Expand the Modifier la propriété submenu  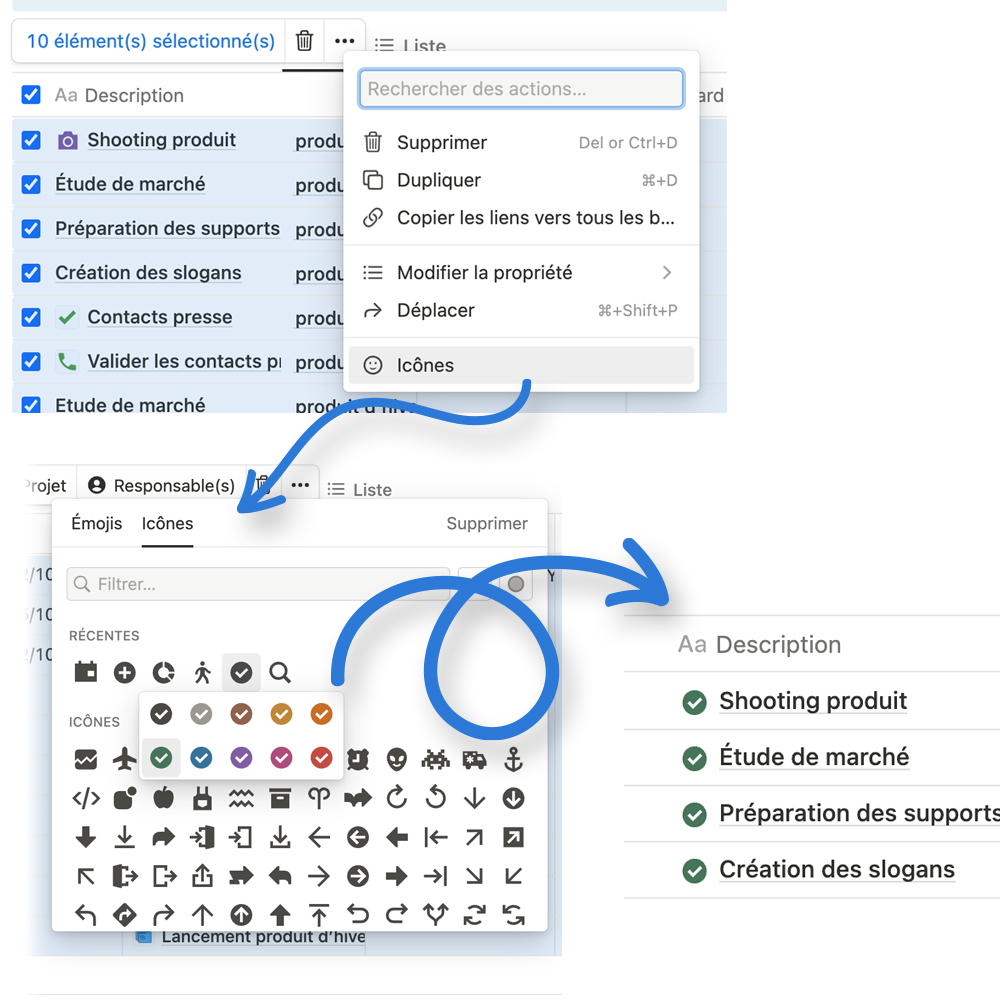(521, 272)
